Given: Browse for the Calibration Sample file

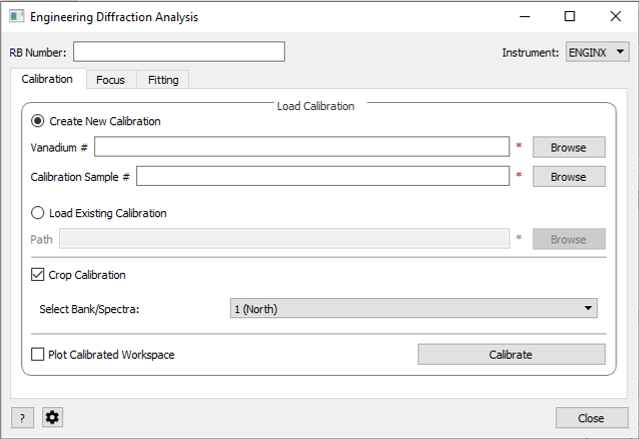Looking at the screenshot, I should coord(568,177).
